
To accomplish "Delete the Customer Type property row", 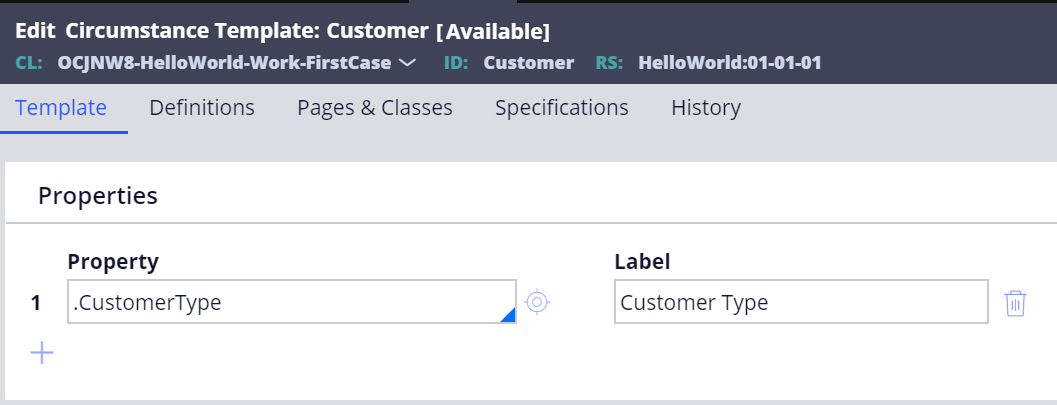I will (1015, 303).
